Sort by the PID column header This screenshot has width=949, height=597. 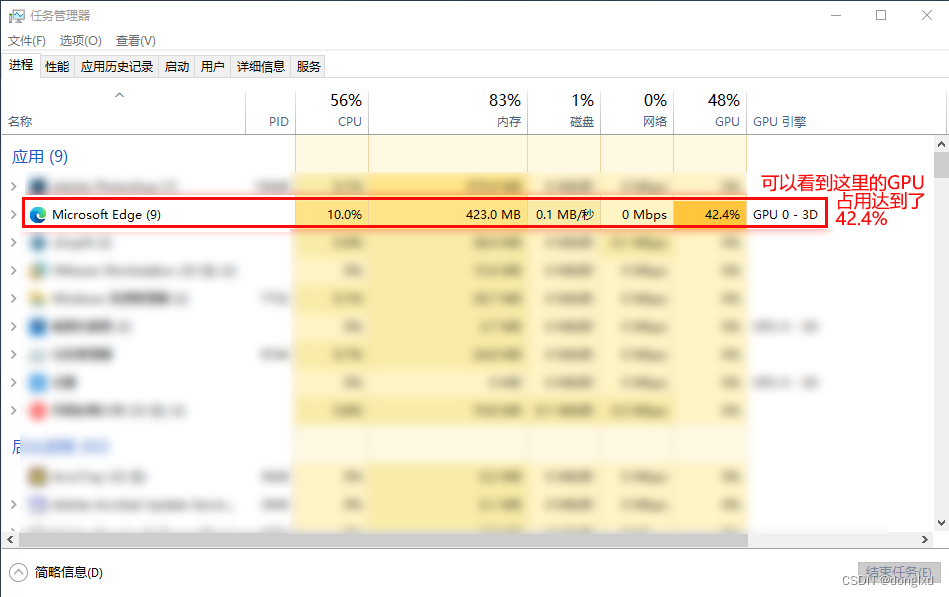271,112
